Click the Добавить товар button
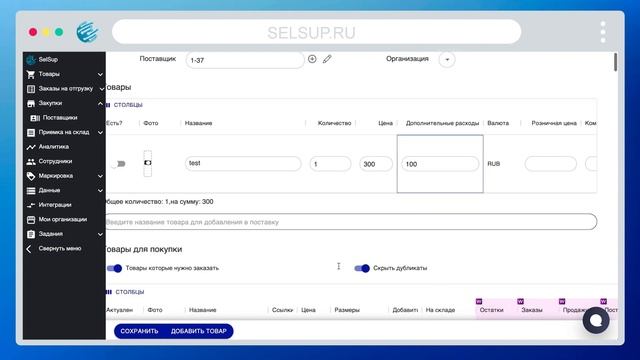Screen dimensions: 640x360 point(199,331)
